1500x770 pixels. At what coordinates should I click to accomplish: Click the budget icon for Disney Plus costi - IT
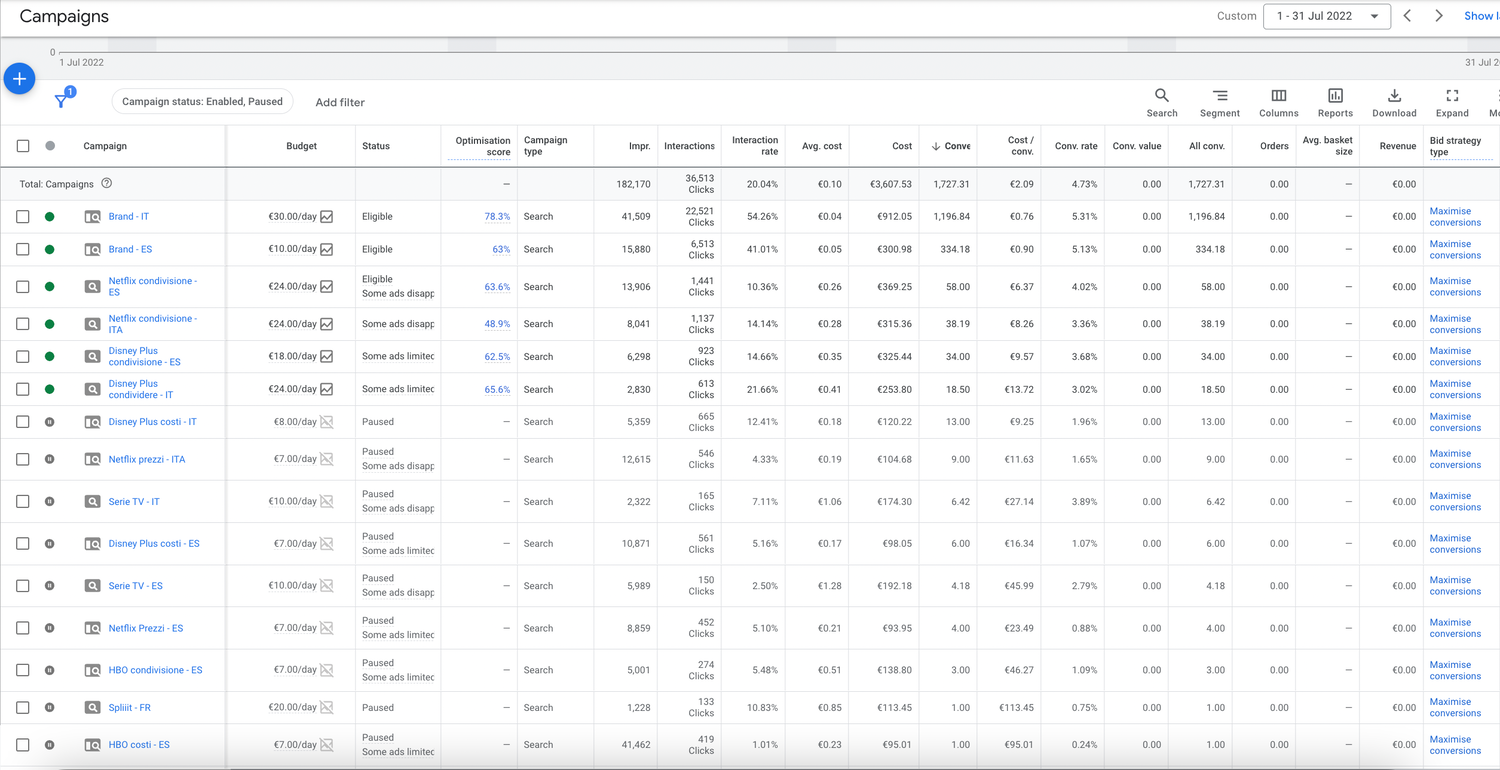326,422
